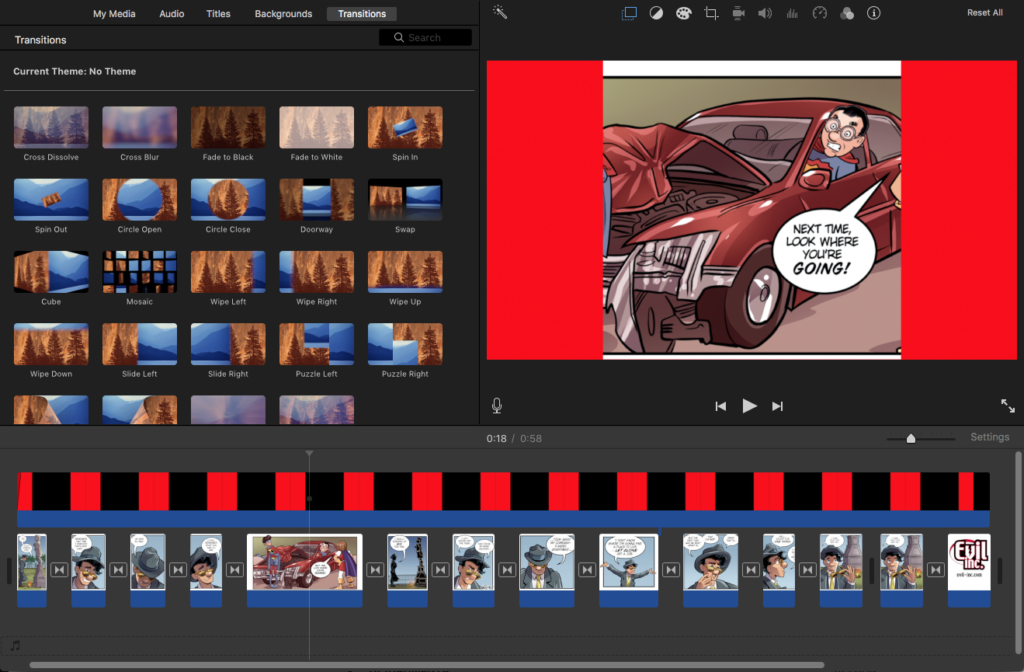This screenshot has height=672, width=1024.
Task: Toggle the video overlay settings tool
Action: (x=629, y=13)
